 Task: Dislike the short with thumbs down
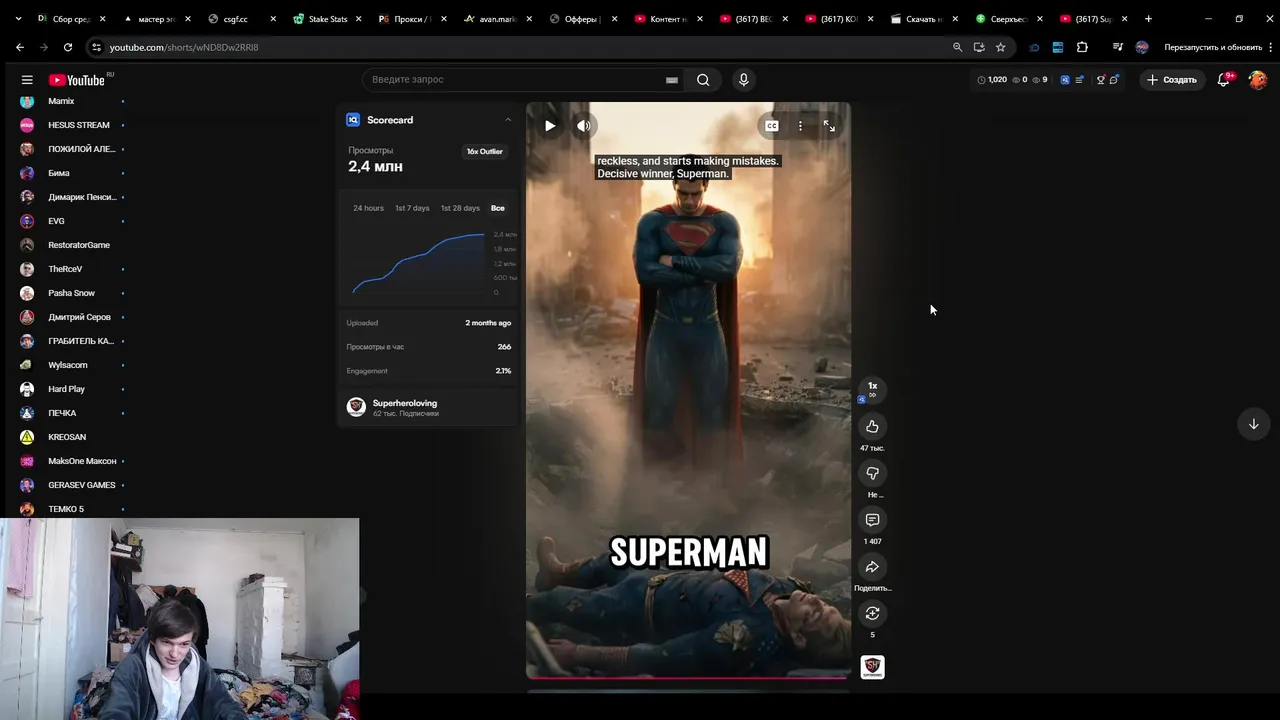click(x=872, y=473)
